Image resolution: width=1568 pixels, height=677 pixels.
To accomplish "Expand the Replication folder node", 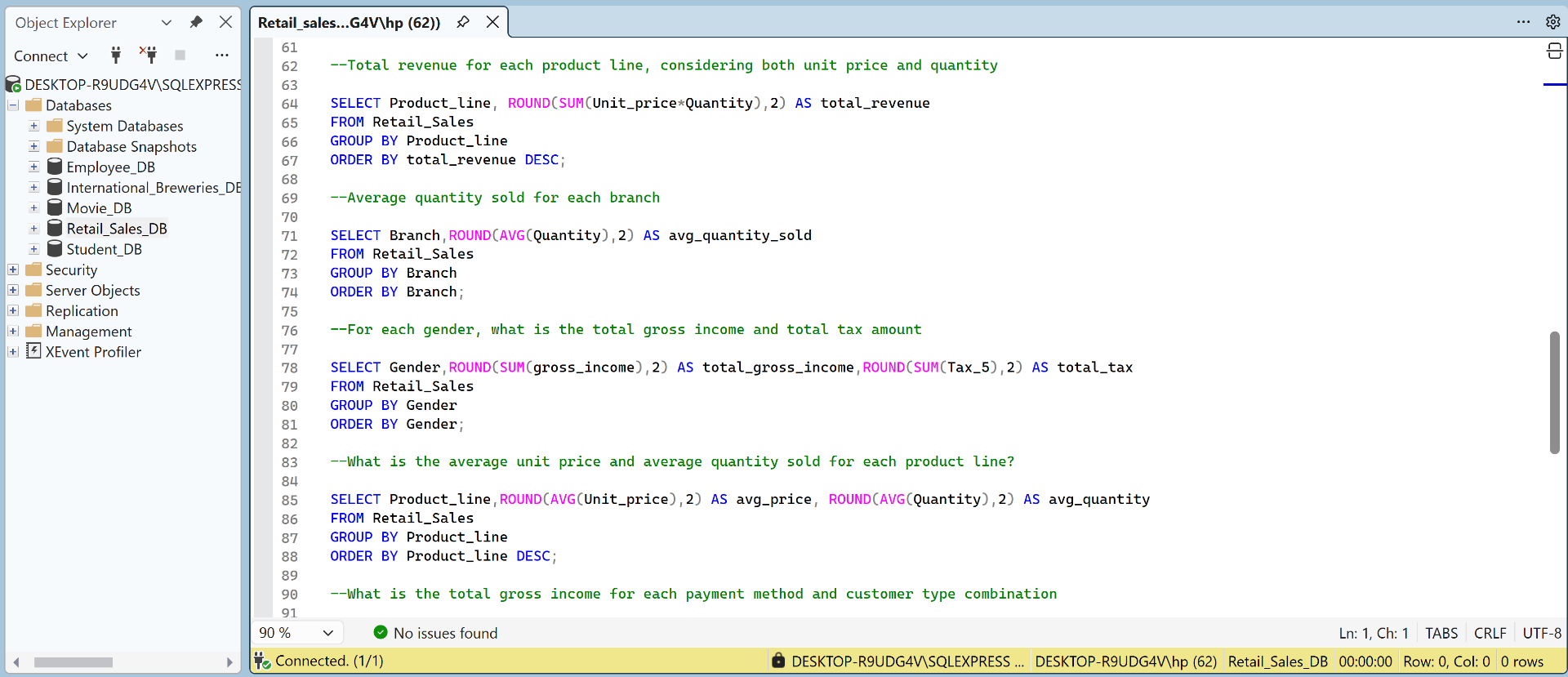I will pyautogui.click(x=13, y=310).
